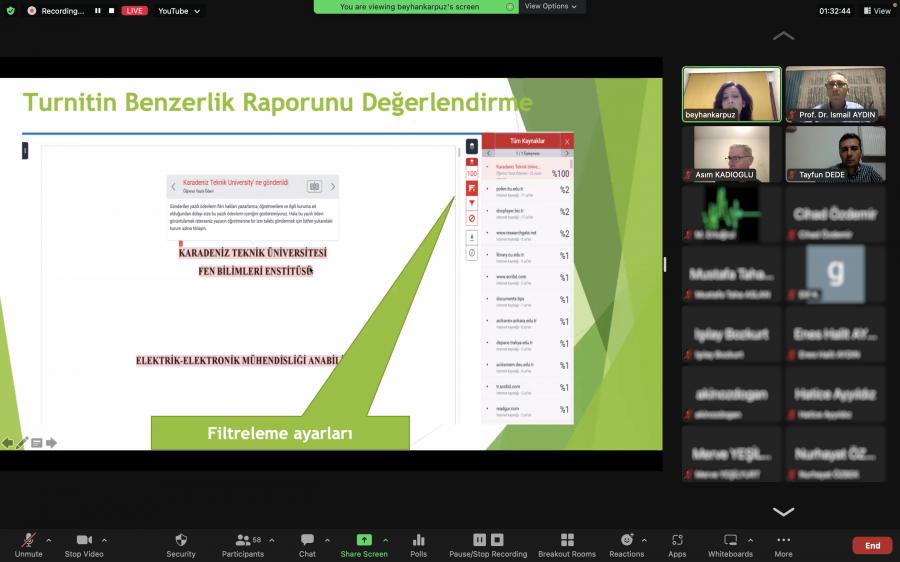Click the filter funnel icon in Turnitin sidebar

[472, 203]
